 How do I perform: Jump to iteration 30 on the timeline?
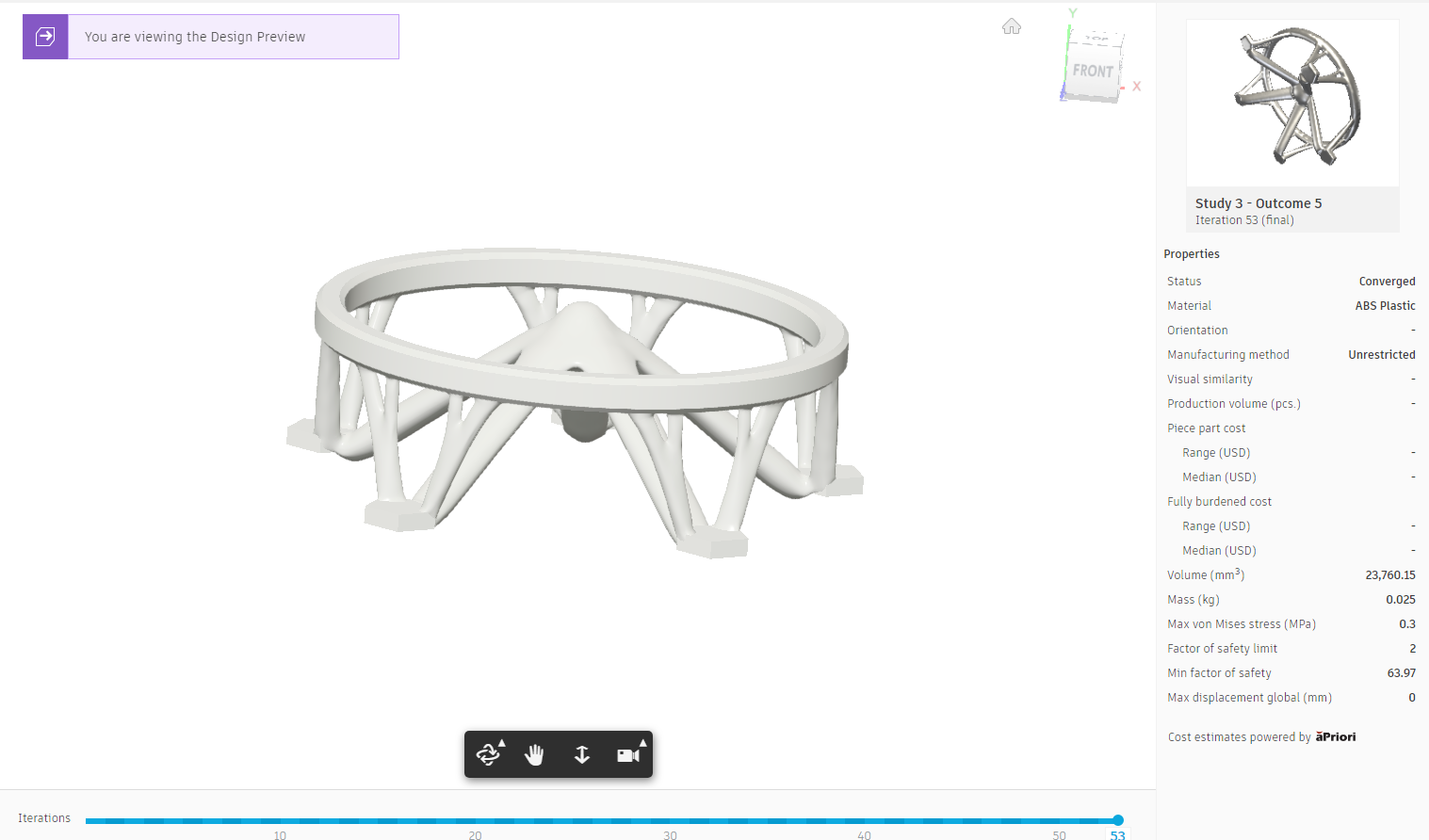(x=670, y=834)
